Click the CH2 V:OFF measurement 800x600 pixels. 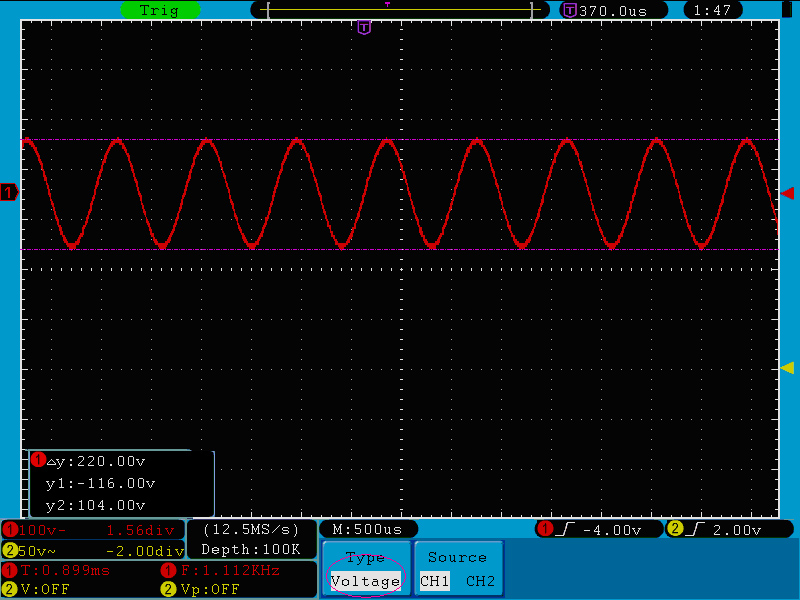45,589
